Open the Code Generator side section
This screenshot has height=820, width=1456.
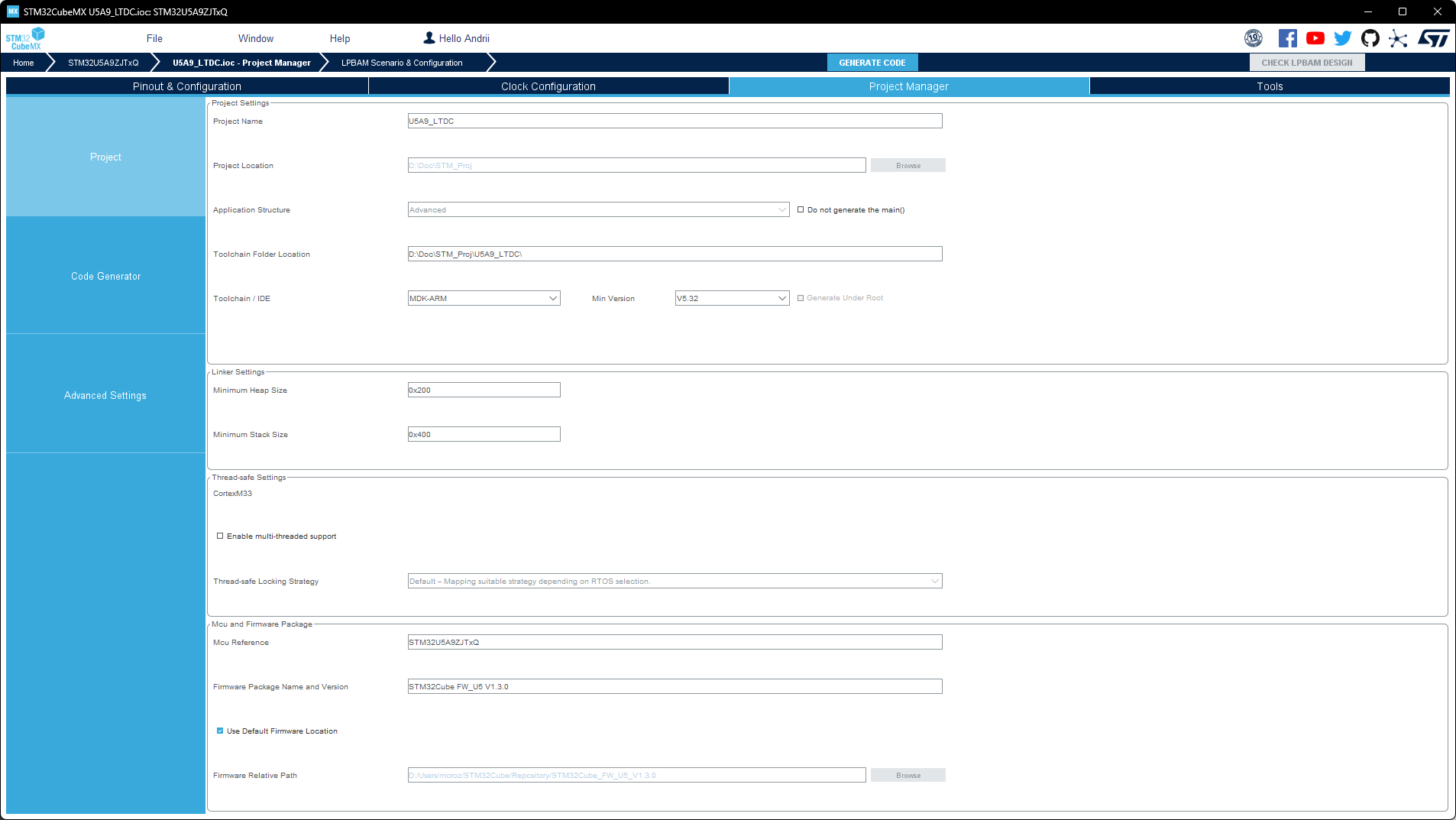click(x=105, y=276)
